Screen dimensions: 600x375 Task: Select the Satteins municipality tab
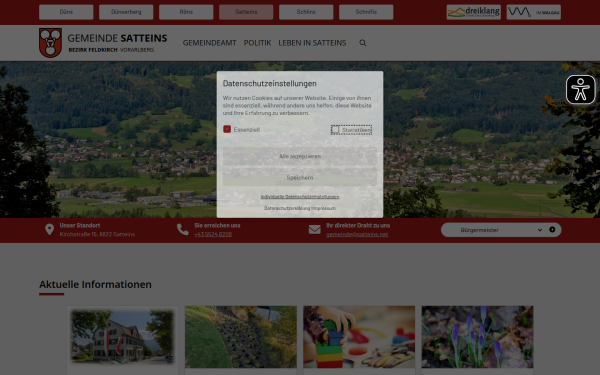246,12
